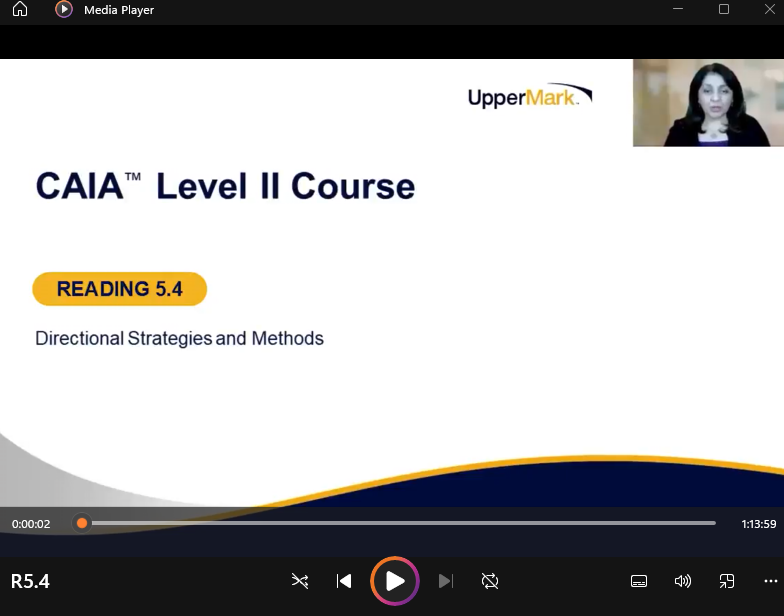Click the R5.4 track title
Viewport: 784px width, 616px height.
pyautogui.click(x=30, y=582)
